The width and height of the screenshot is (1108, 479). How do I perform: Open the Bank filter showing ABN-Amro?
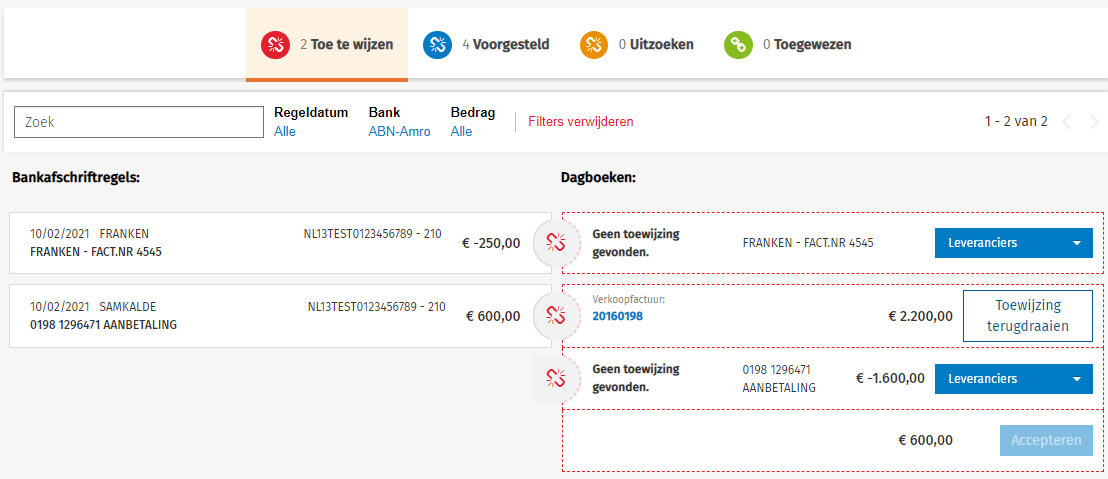(399, 131)
